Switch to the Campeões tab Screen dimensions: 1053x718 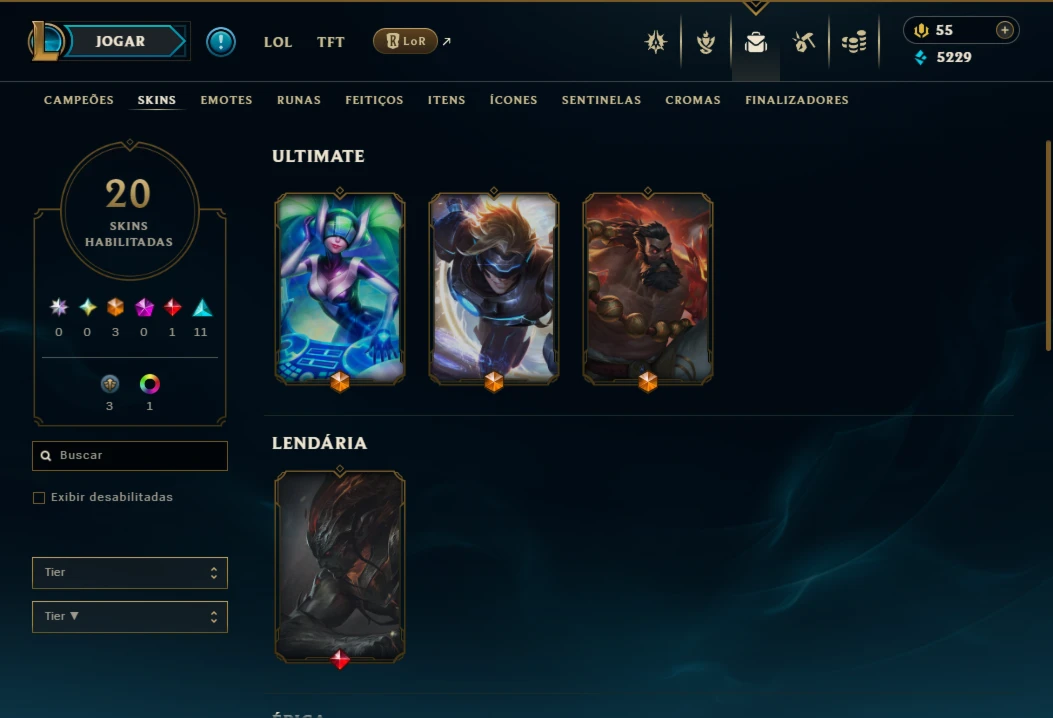click(79, 100)
